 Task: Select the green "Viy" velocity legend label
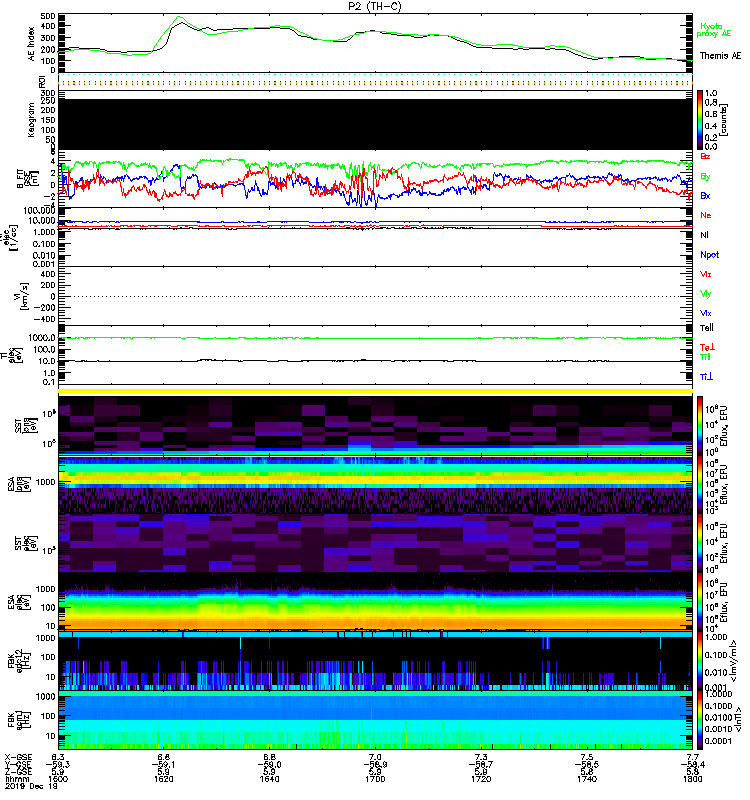tap(705, 294)
